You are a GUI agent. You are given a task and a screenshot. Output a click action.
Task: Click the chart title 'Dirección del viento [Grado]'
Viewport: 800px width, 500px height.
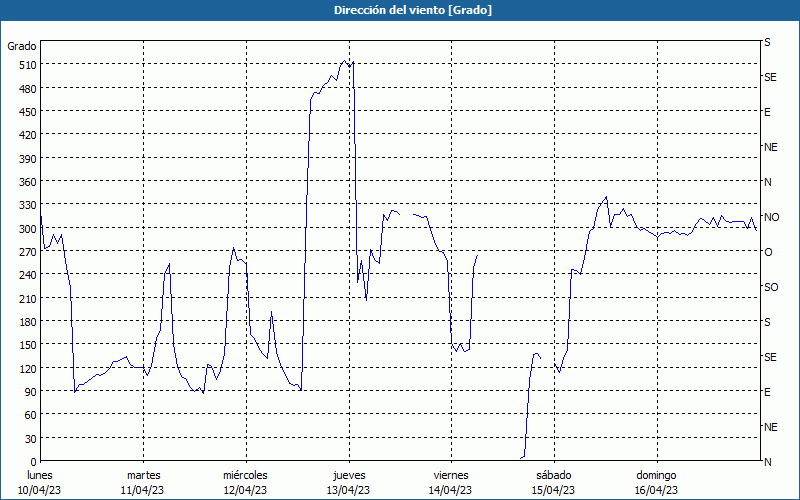pyautogui.click(x=413, y=10)
